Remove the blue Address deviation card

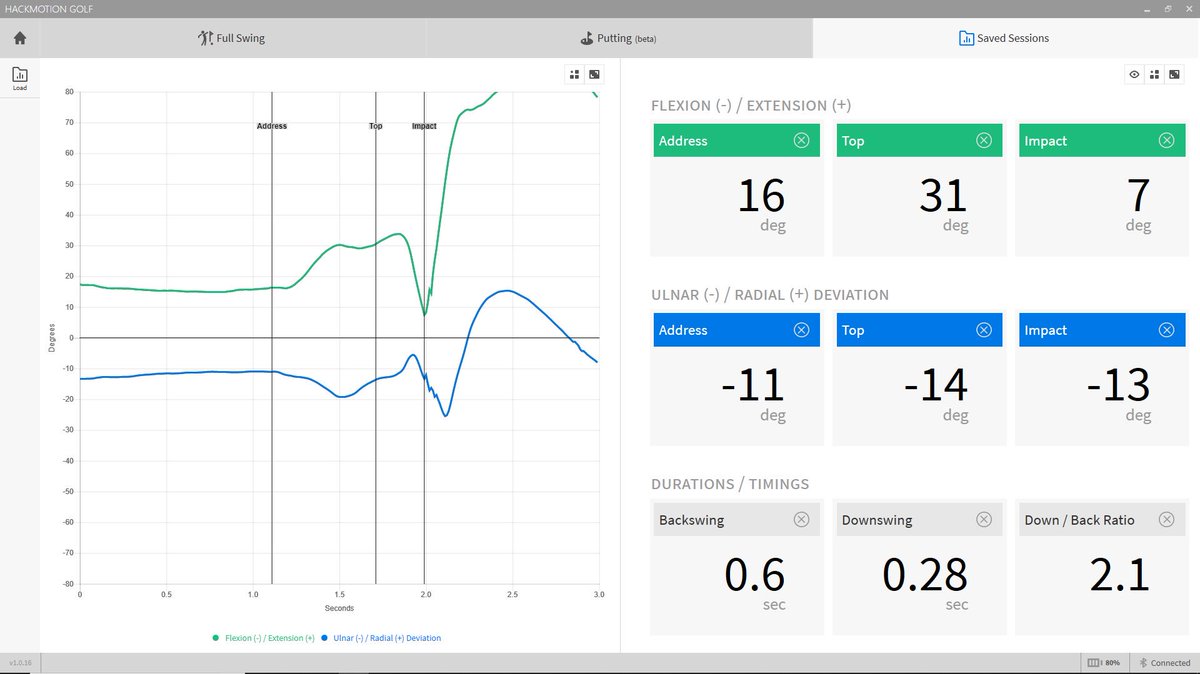click(801, 330)
